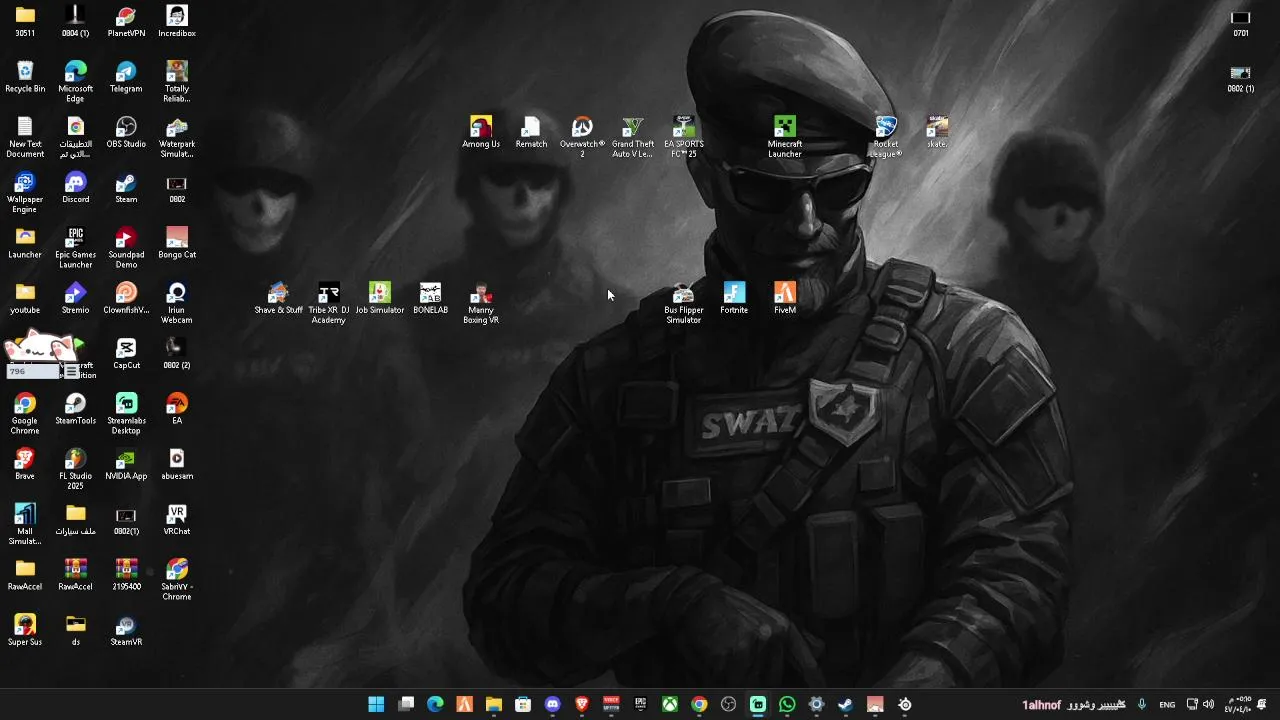Select the Overwatch 2 shortcut
The image size is (1280, 720).
[582, 137]
